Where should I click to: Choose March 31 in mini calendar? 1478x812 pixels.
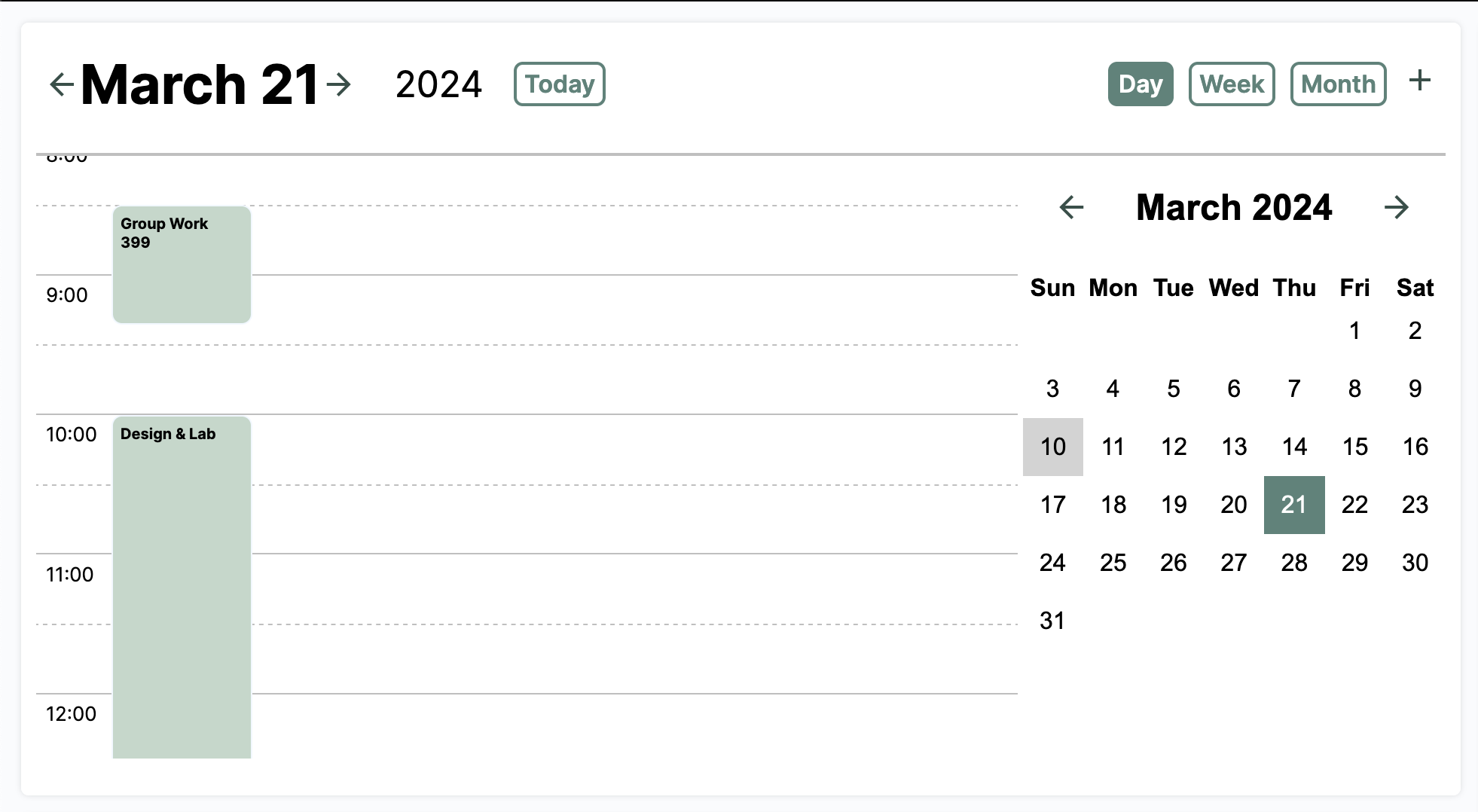(x=1052, y=621)
